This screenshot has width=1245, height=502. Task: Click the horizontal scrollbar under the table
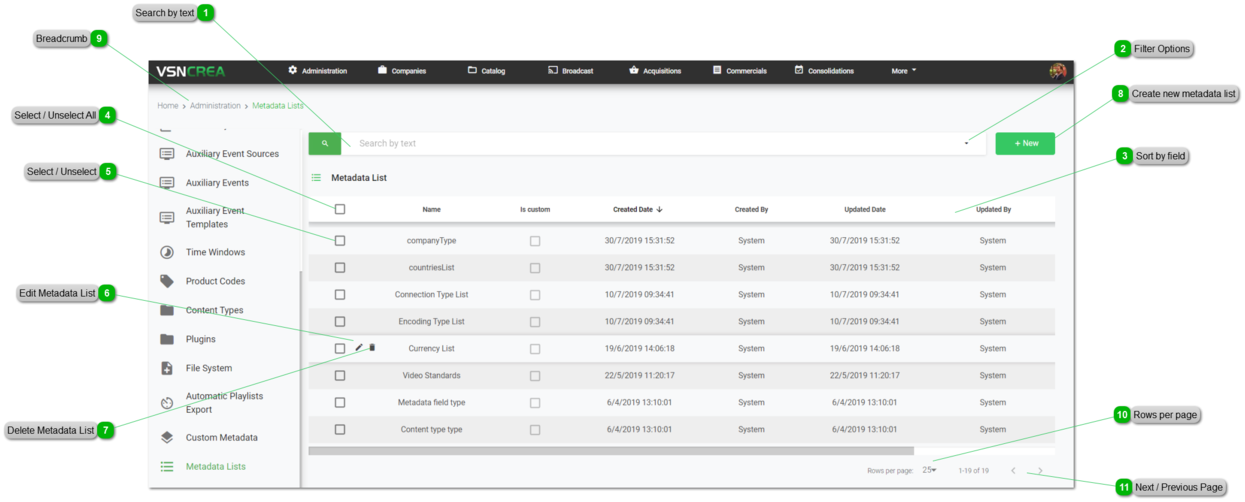[x=610, y=452]
